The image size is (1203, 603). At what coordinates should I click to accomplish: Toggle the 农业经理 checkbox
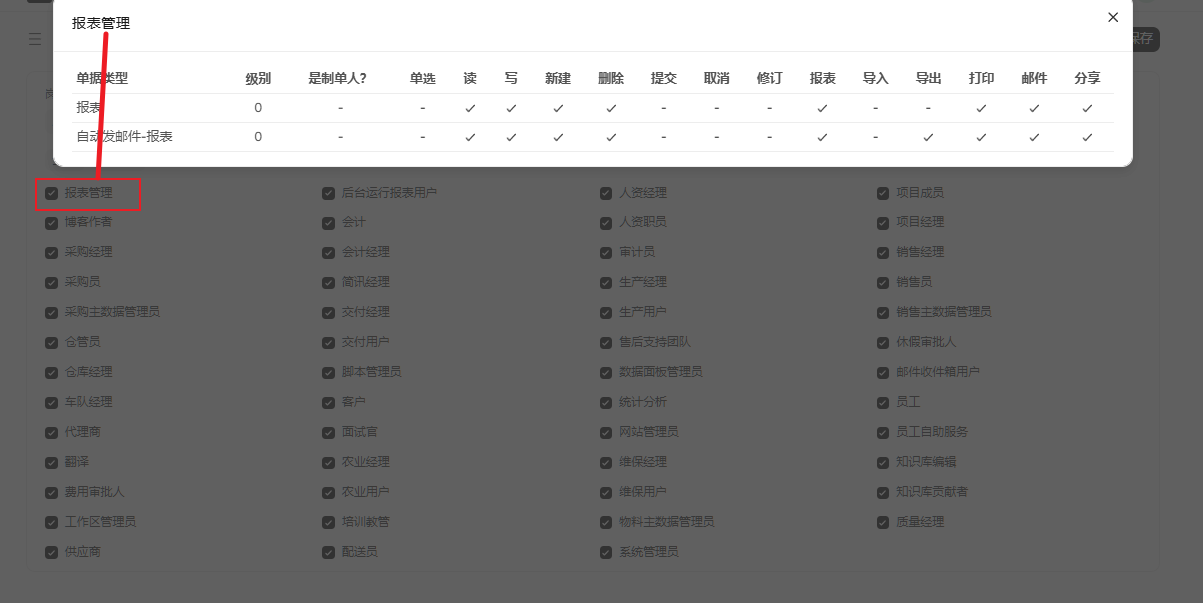click(328, 462)
